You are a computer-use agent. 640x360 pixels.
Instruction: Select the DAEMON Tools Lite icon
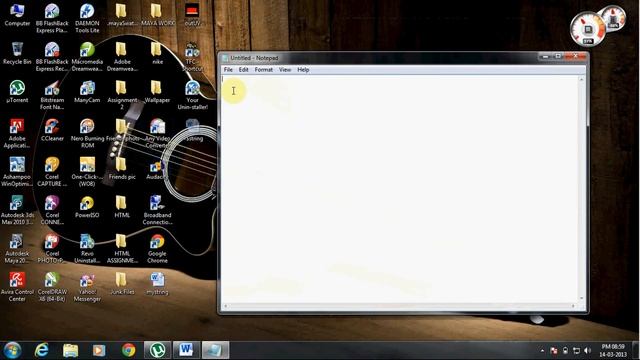coord(87,18)
